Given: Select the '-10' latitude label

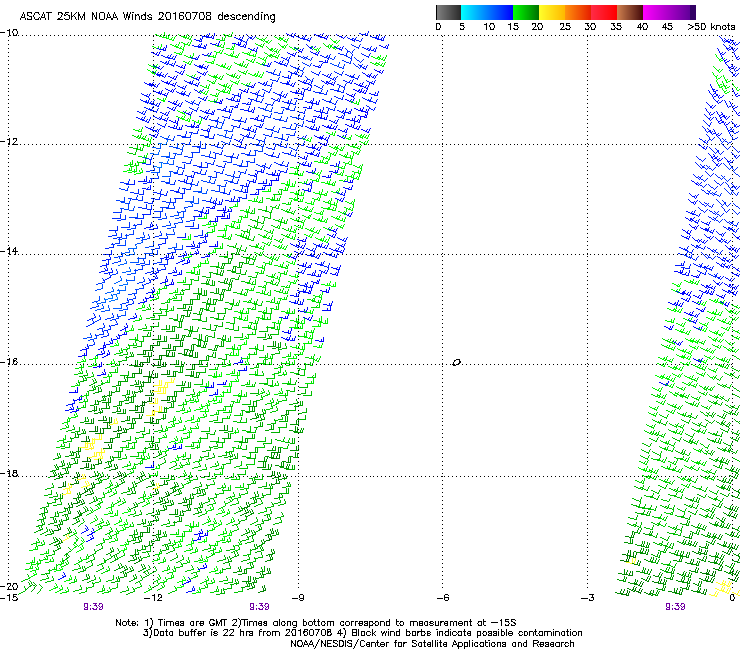Looking at the screenshot, I should click(9, 32).
